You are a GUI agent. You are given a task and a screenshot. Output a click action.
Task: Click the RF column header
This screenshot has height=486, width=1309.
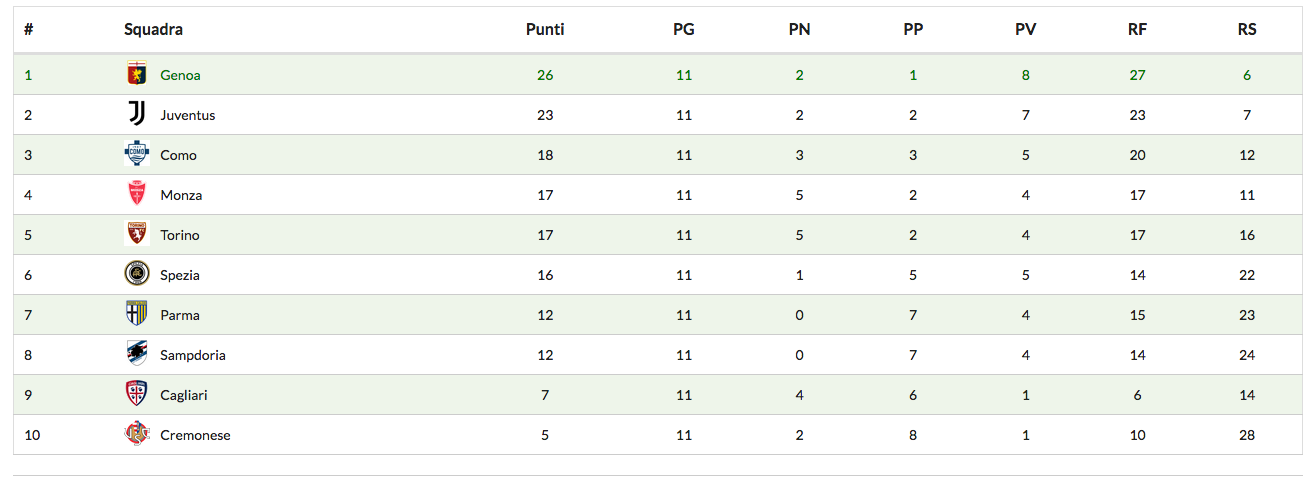(1137, 29)
